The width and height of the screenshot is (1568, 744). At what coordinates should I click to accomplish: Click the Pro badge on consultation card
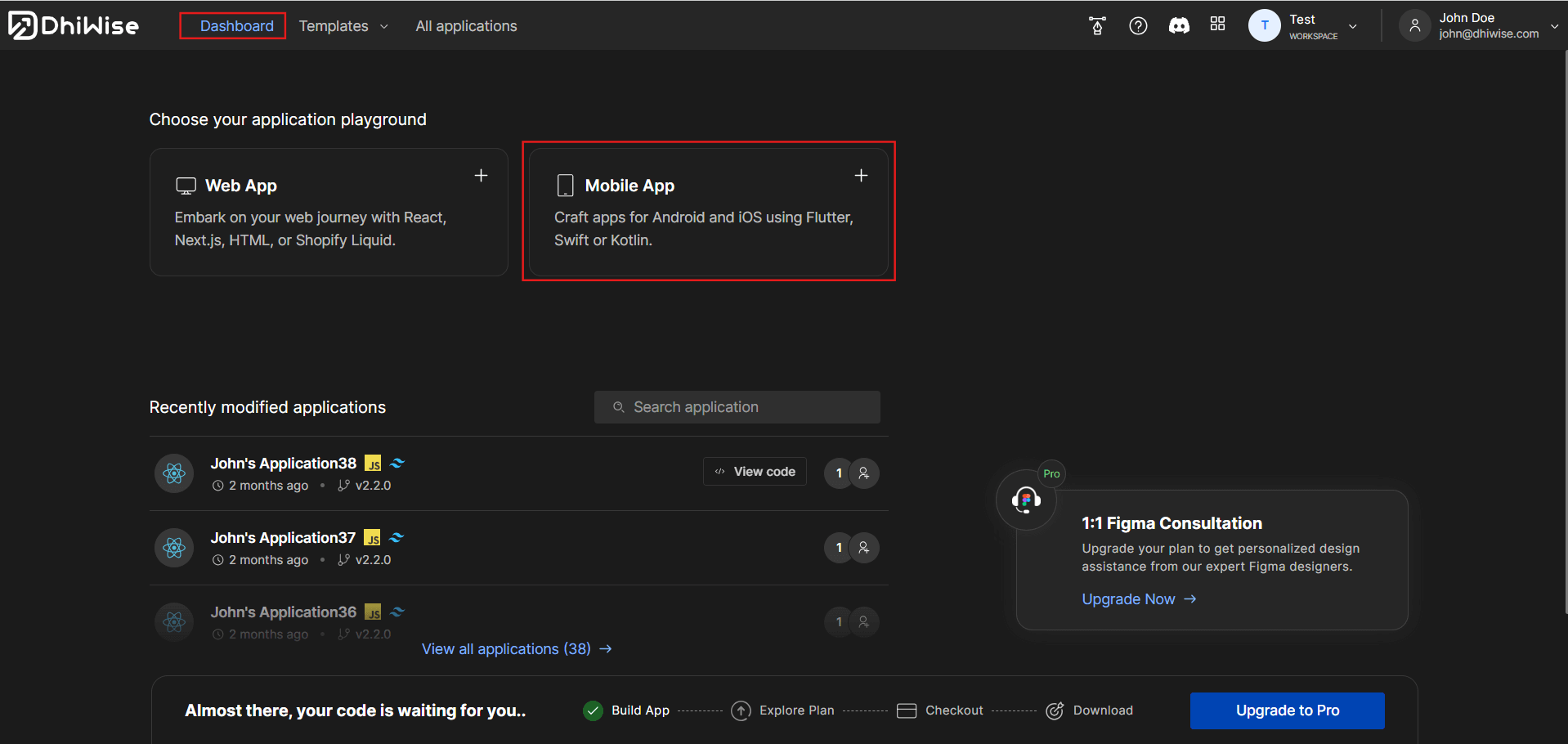click(1051, 473)
